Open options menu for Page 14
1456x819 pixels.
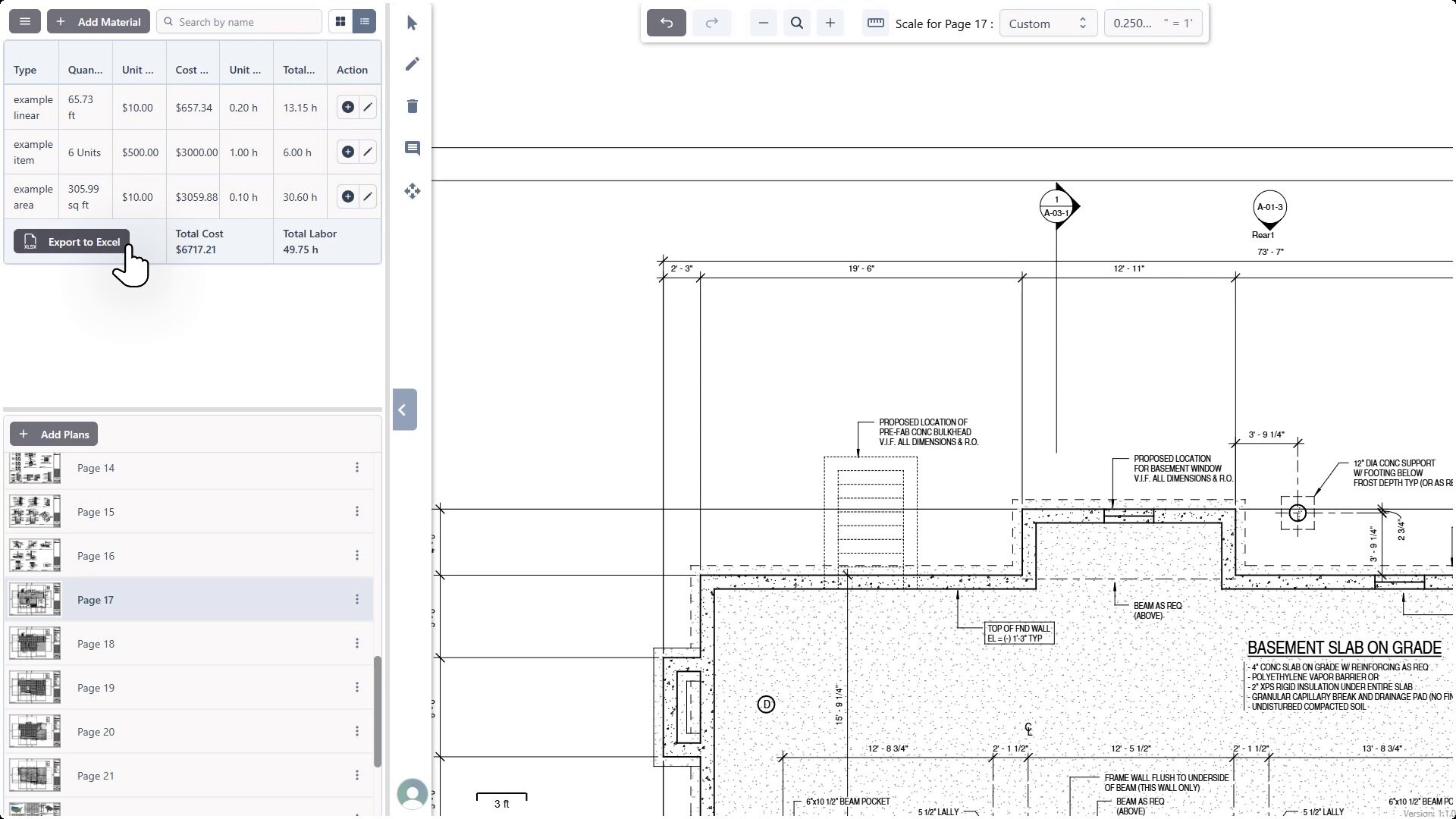pyautogui.click(x=357, y=467)
